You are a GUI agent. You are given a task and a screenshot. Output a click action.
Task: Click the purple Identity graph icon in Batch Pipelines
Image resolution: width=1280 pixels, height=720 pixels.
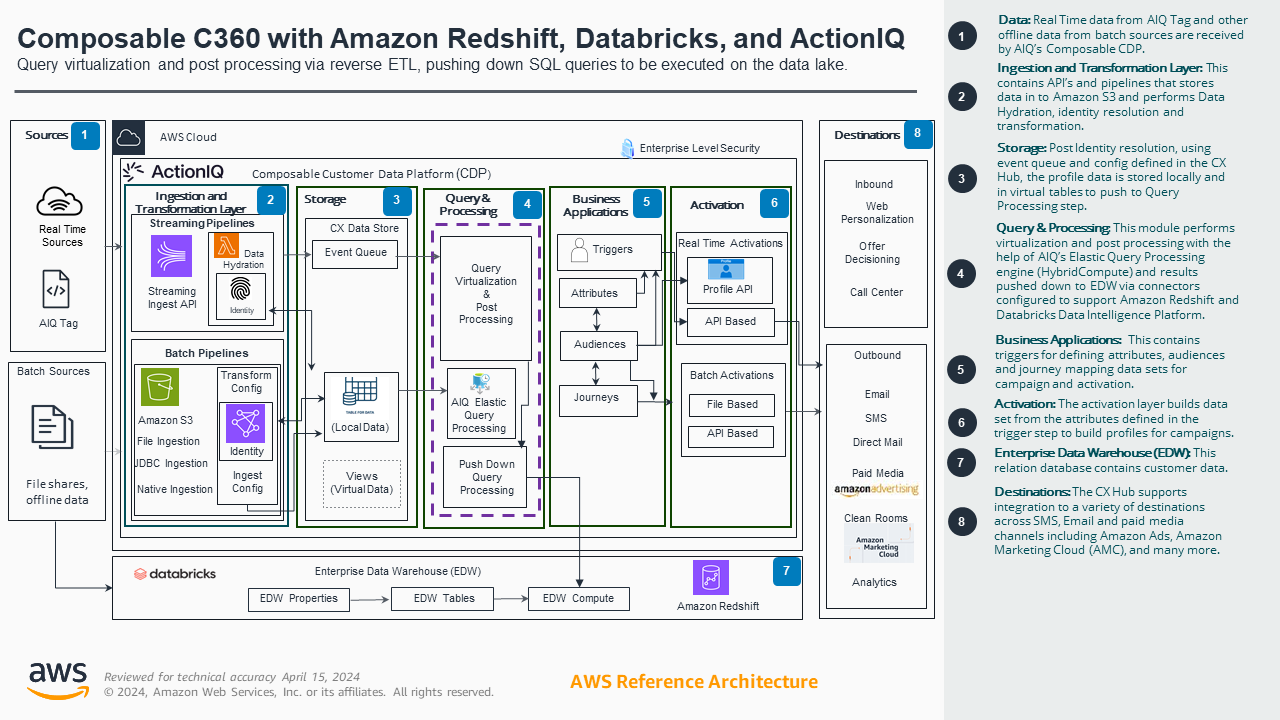tap(246, 423)
